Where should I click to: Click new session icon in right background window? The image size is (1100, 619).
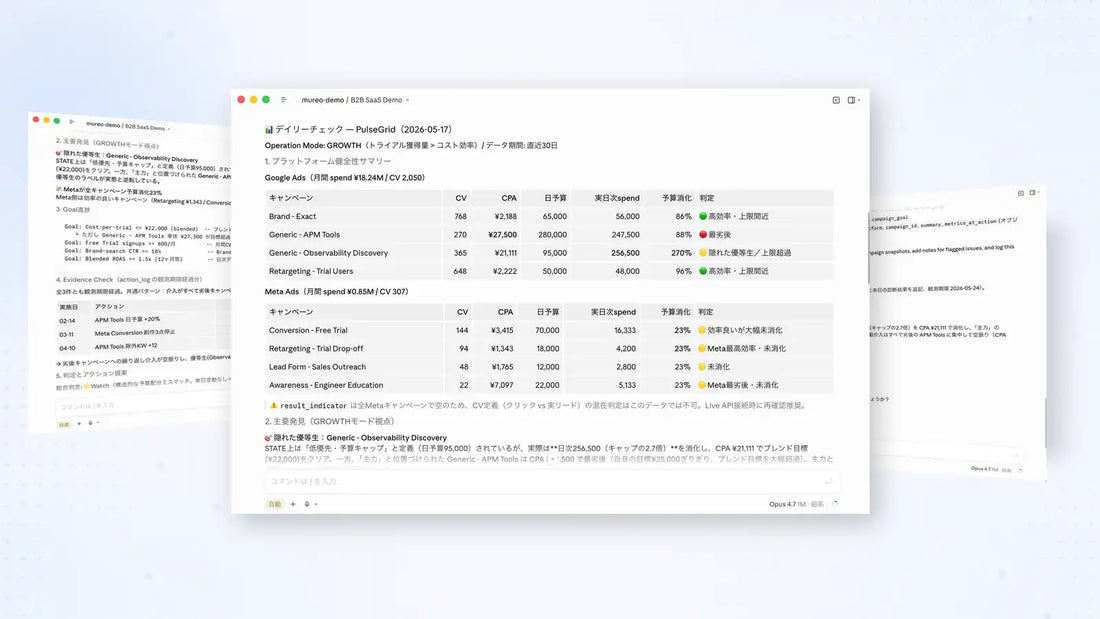point(1021,193)
